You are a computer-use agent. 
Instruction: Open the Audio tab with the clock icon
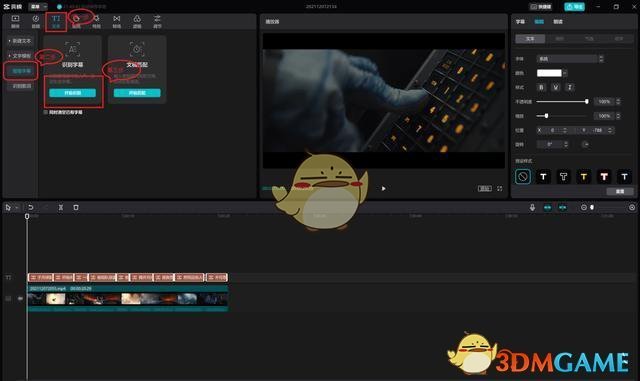[x=36, y=21]
